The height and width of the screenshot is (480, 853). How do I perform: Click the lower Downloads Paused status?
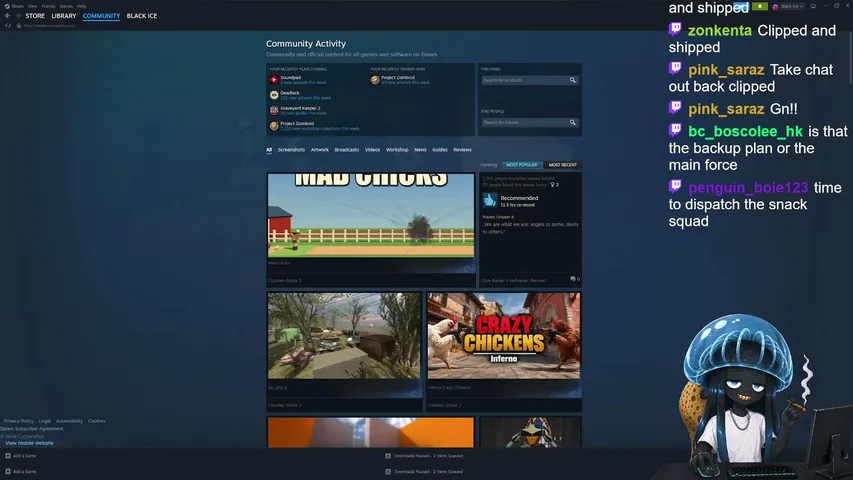(424, 471)
